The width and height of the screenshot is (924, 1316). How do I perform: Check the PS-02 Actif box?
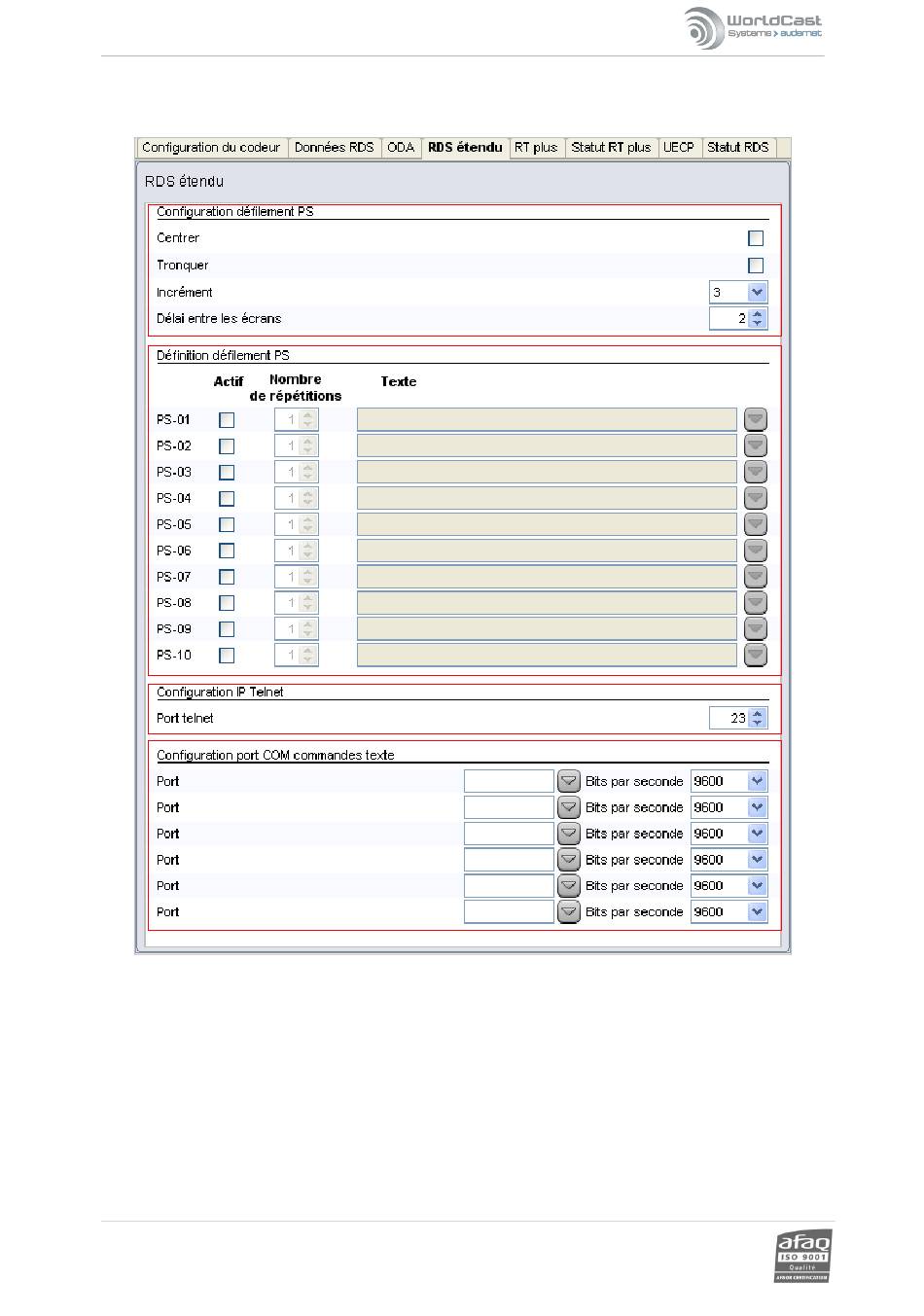click(x=227, y=446)
